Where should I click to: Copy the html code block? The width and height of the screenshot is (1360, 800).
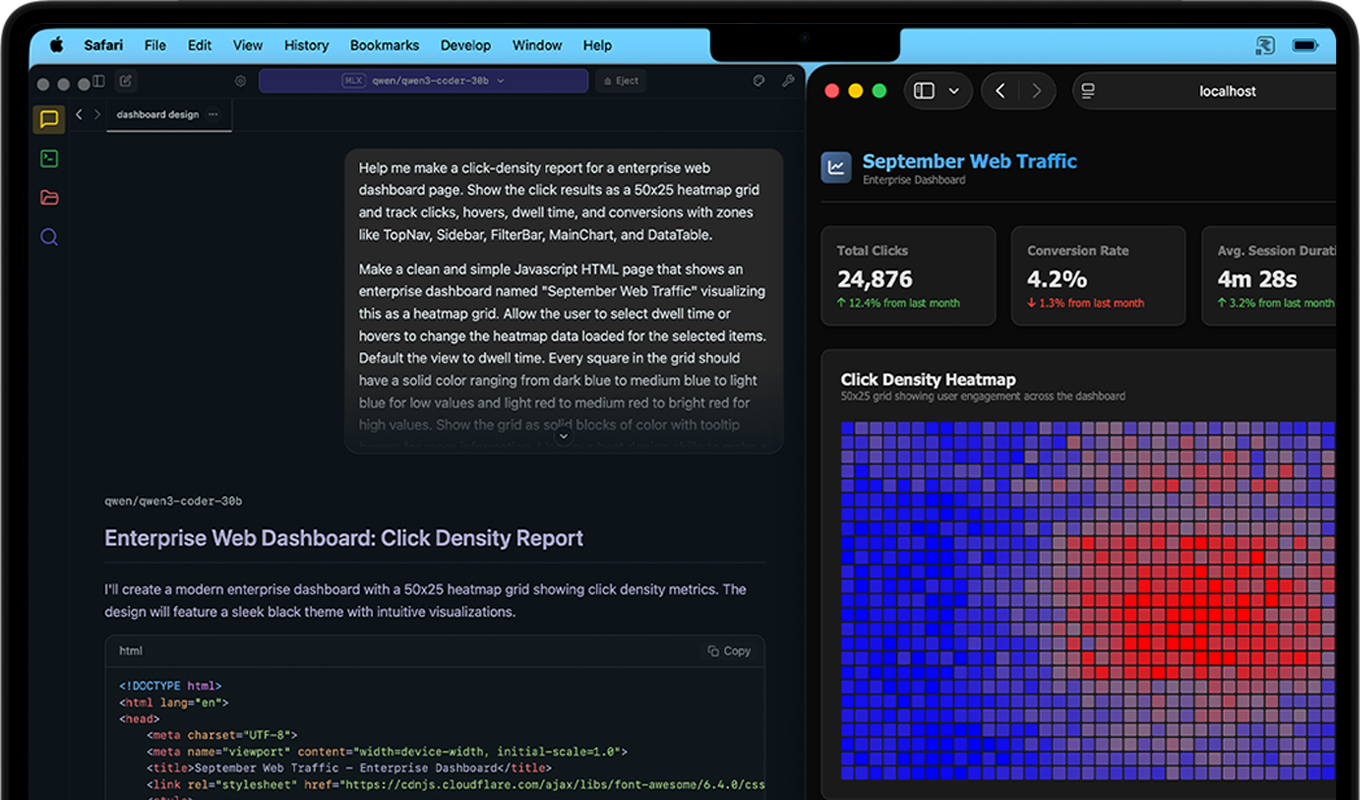[x=729, y=651]
